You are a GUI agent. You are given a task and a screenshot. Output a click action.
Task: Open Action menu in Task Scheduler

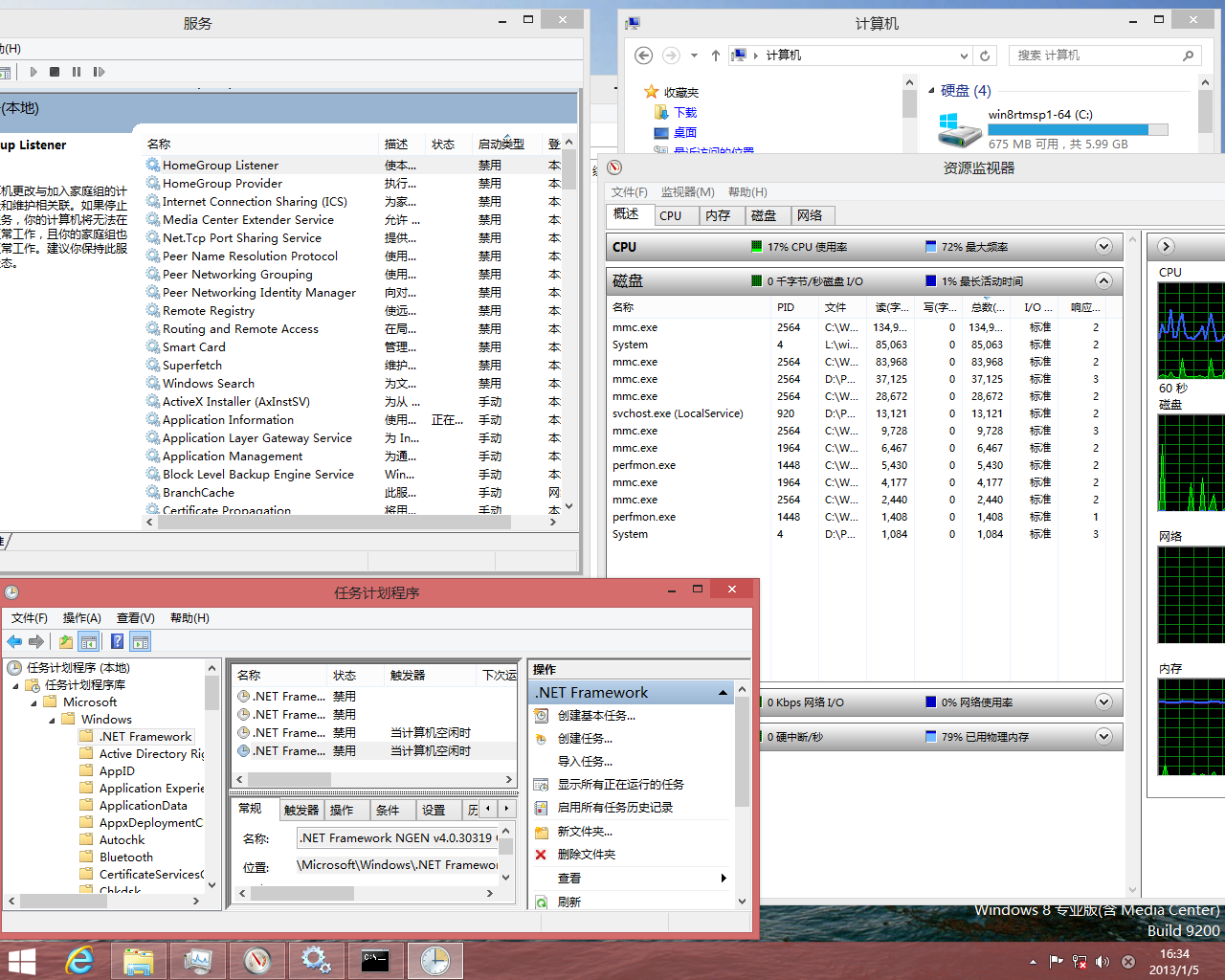(x=82, y=618)
